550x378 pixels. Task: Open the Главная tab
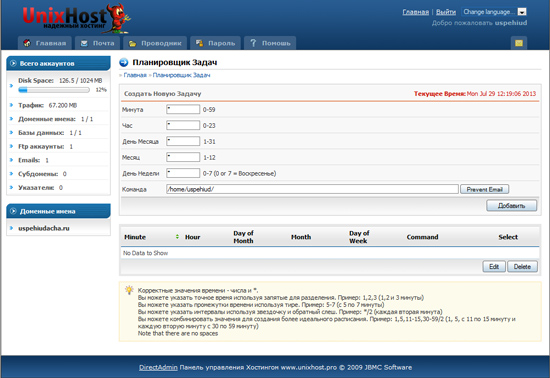click(x=45, y=43)
